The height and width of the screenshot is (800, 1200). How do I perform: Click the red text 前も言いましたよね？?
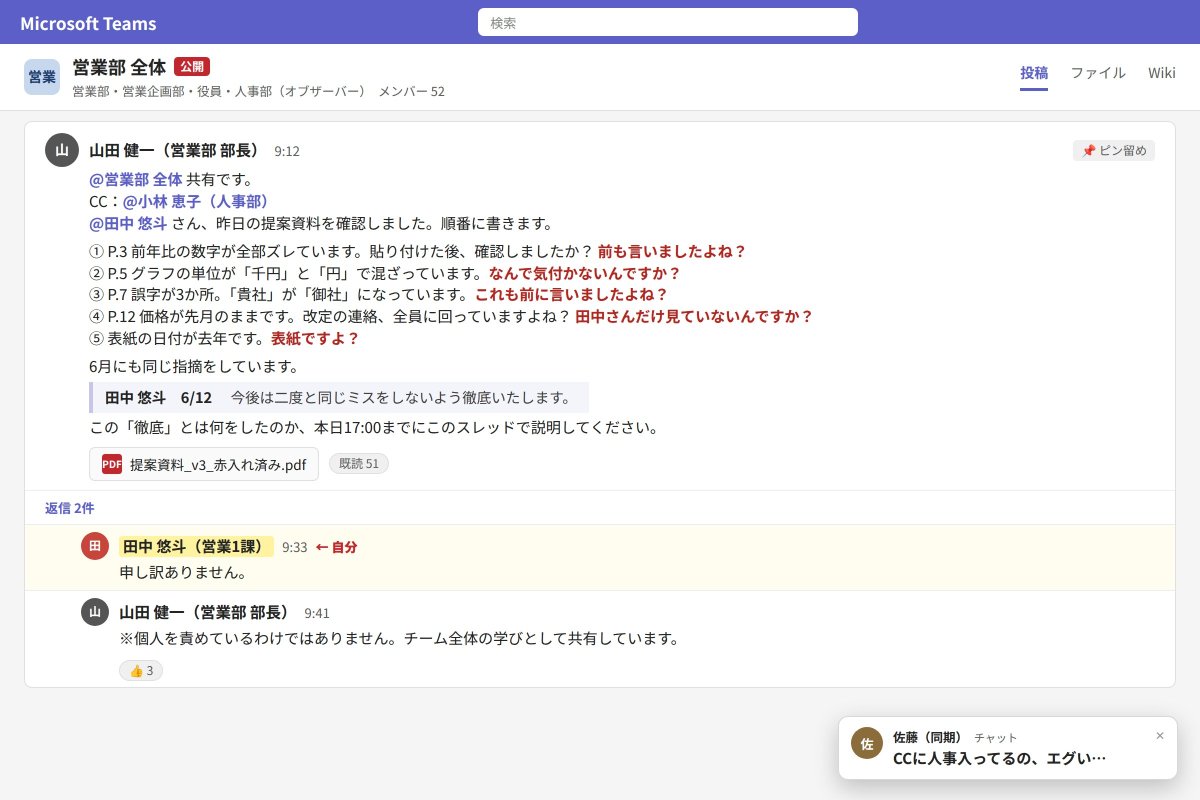coord(672,251)
